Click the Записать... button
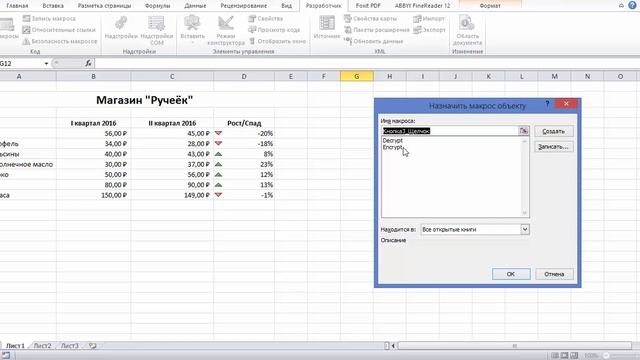The height and width of the screenshot is (360, 640). click(x=554, y=147)
